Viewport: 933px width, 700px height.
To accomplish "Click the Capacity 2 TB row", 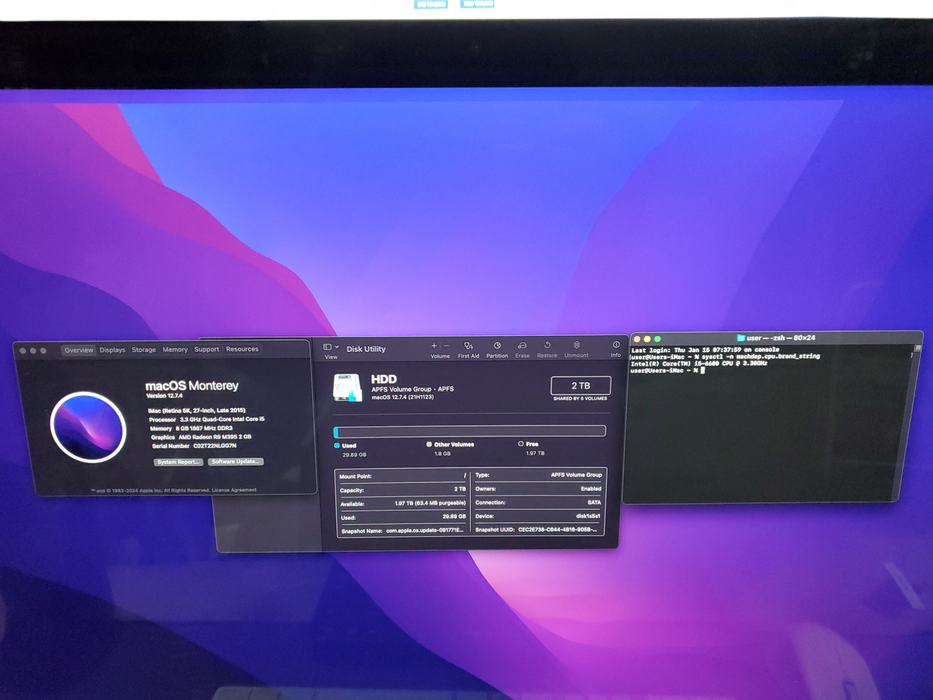I will pyautogui.click(x=403, y=490).
